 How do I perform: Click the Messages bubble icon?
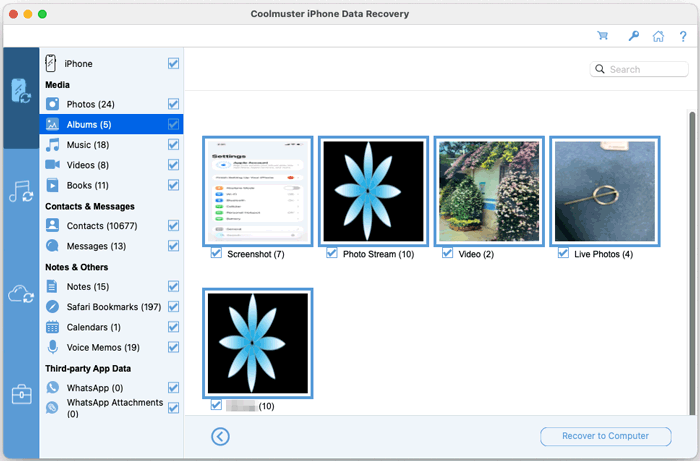[52, 245]
